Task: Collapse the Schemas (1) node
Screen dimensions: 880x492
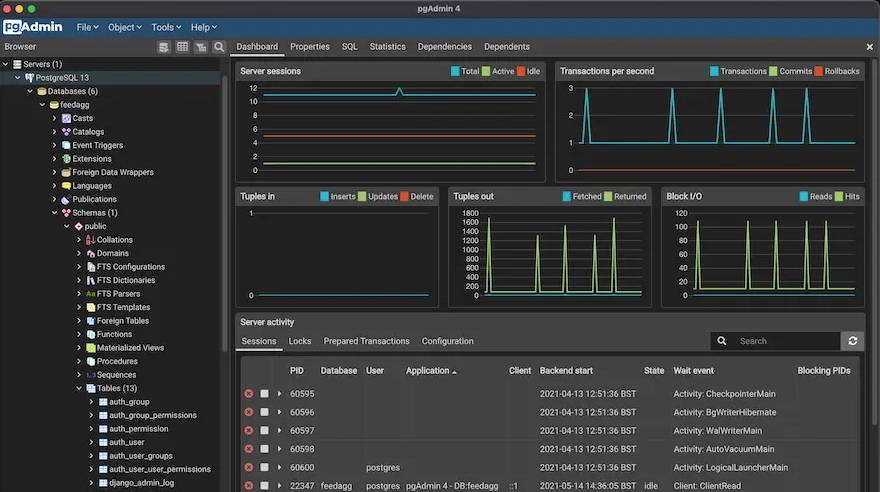Action: point(54,213)
